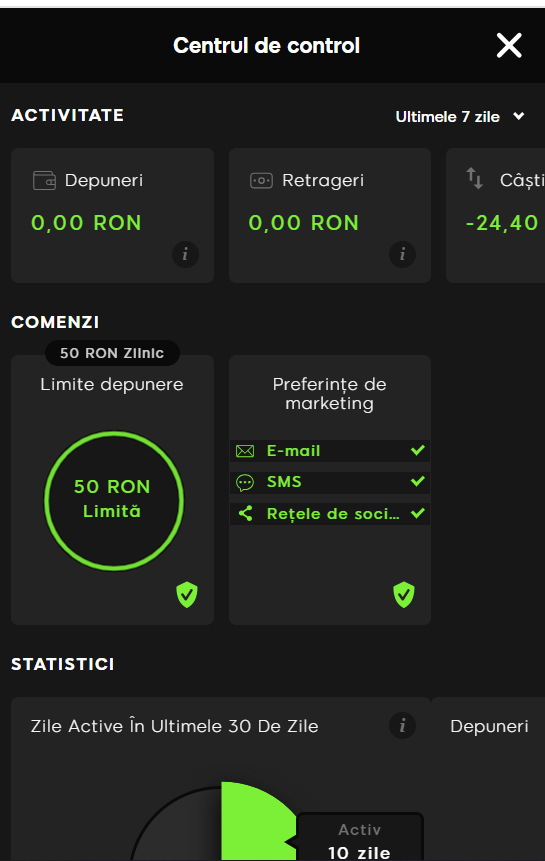This screenshot has width=545, height=861.
Task: Click the envelope icon next to E-mail
Action: tap(245, 451)
